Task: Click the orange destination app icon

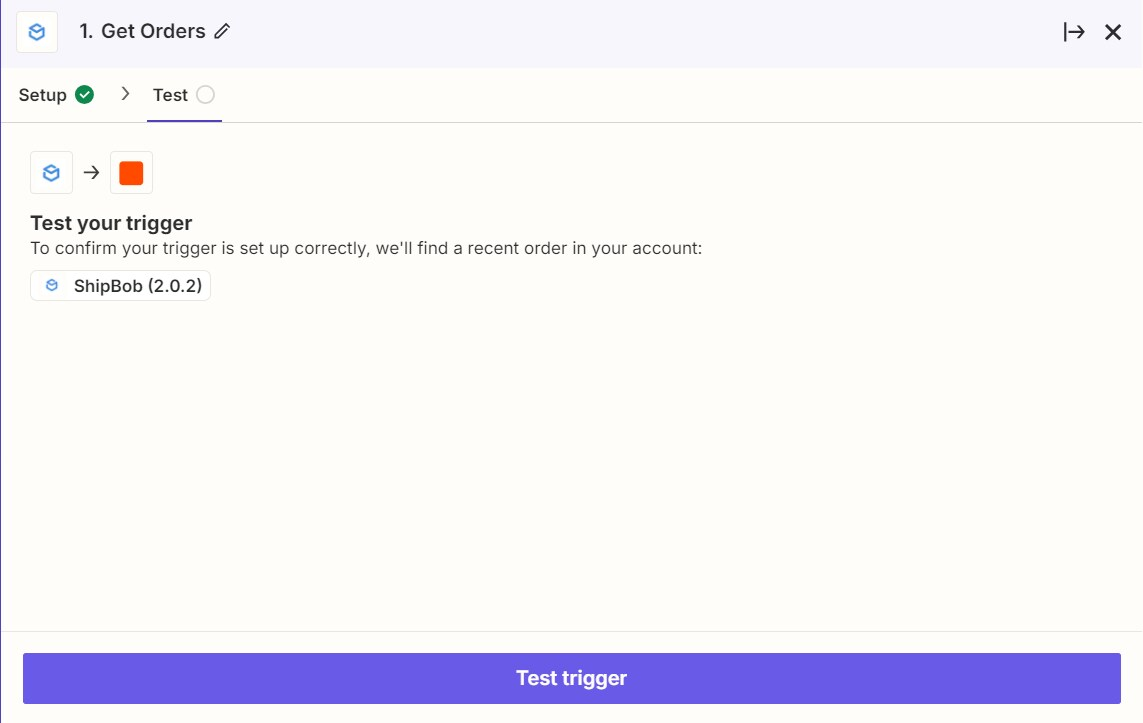Action: tap(131, 172)
